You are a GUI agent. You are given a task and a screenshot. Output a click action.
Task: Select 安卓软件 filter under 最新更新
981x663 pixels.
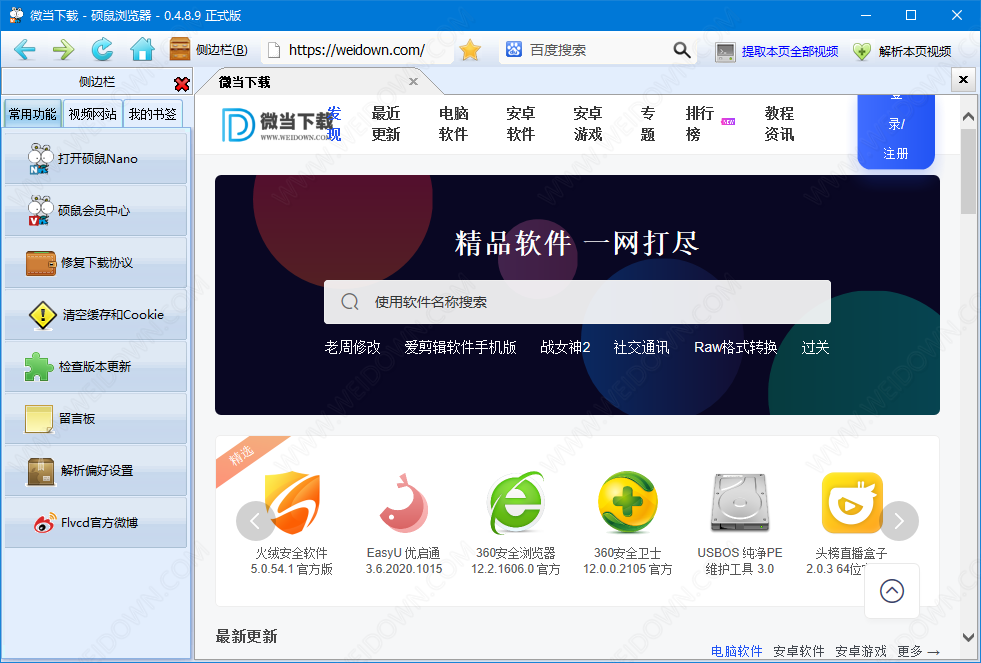[x=798, y=651]
